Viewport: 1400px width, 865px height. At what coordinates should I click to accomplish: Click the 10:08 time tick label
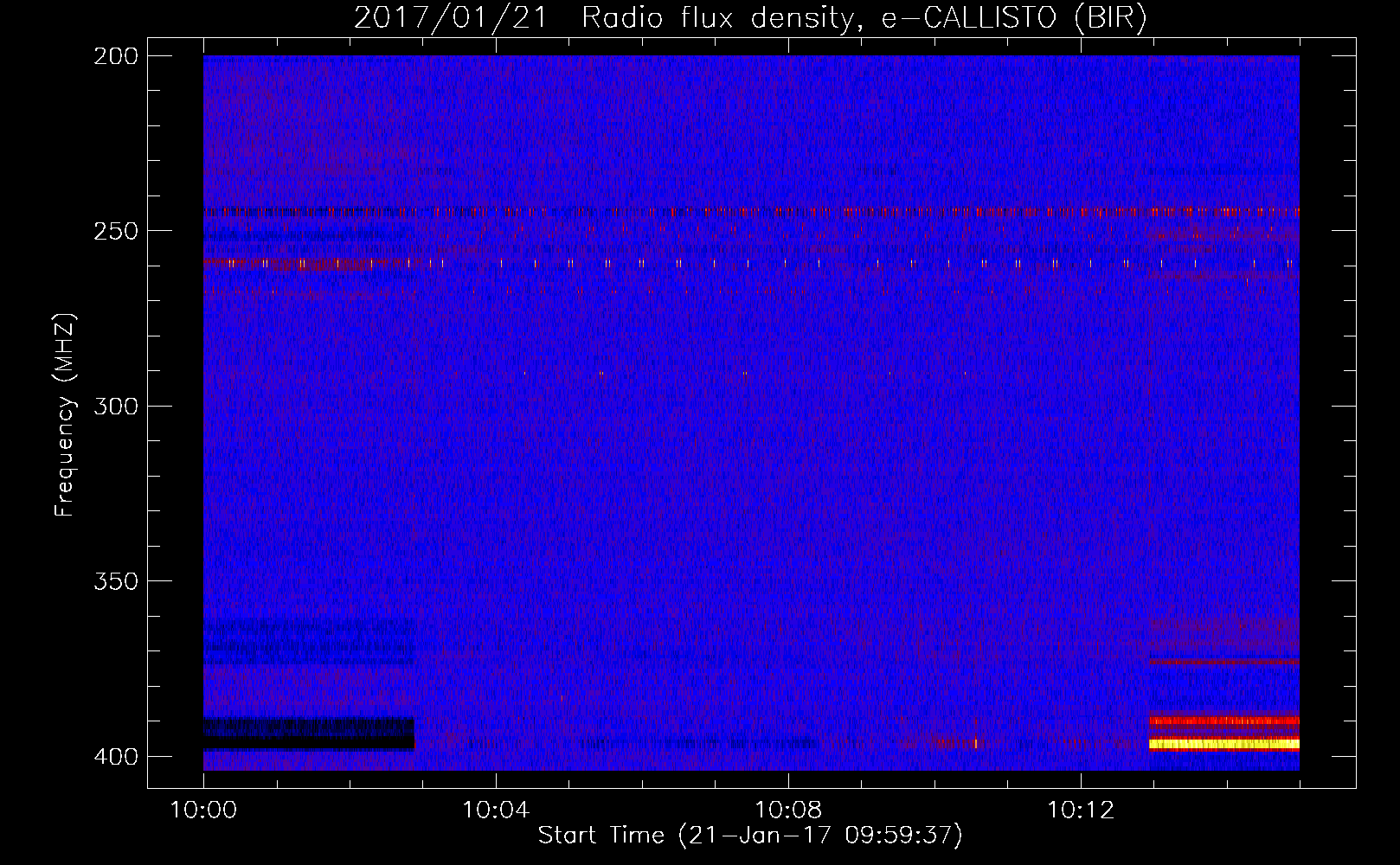pyautogui.click(x=788, y=810)
